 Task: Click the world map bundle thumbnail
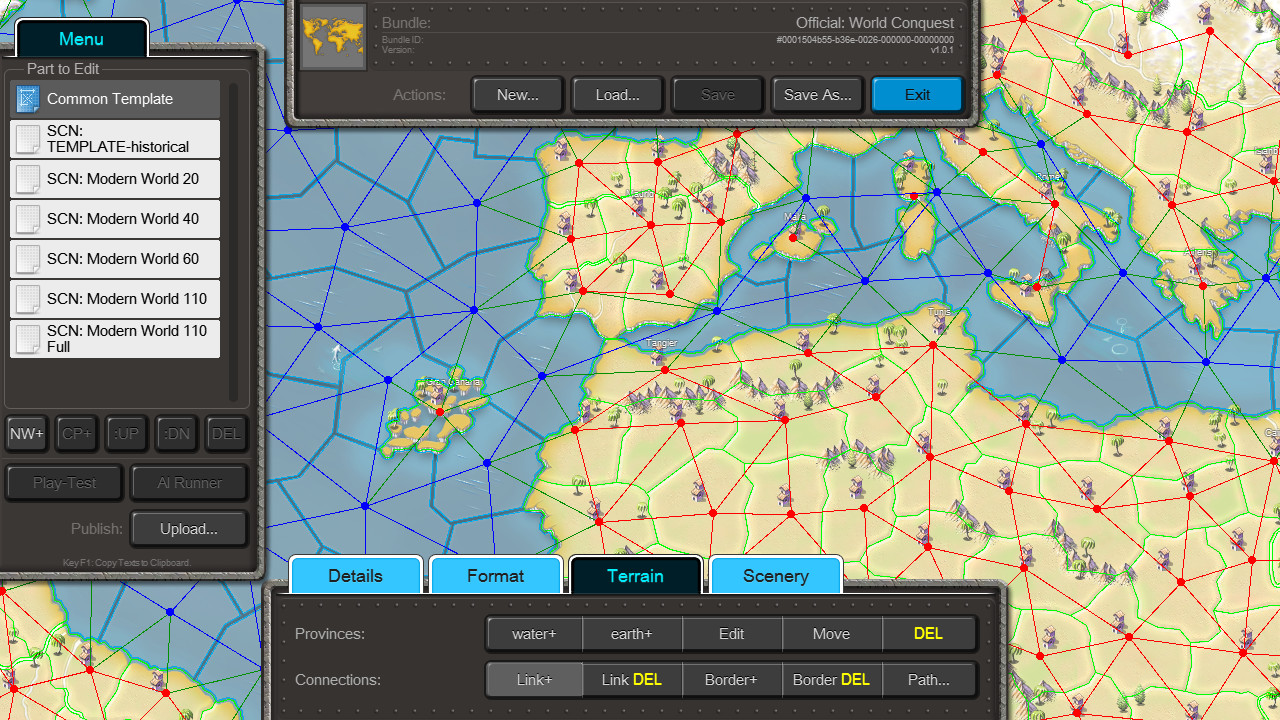tap(332, 37)
